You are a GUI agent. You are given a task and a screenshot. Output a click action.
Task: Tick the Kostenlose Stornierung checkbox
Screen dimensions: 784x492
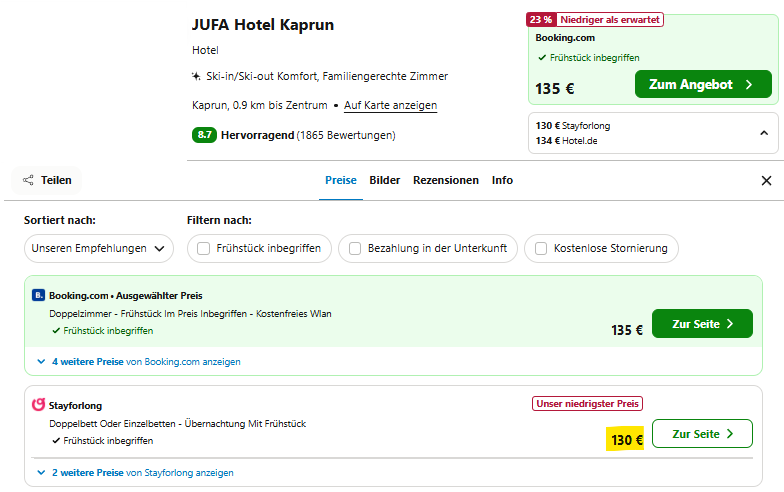tap(541, 248)
